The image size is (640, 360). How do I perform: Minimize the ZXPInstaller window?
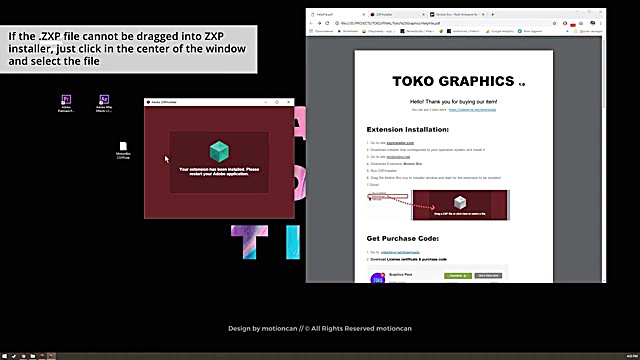coord(265,102)
